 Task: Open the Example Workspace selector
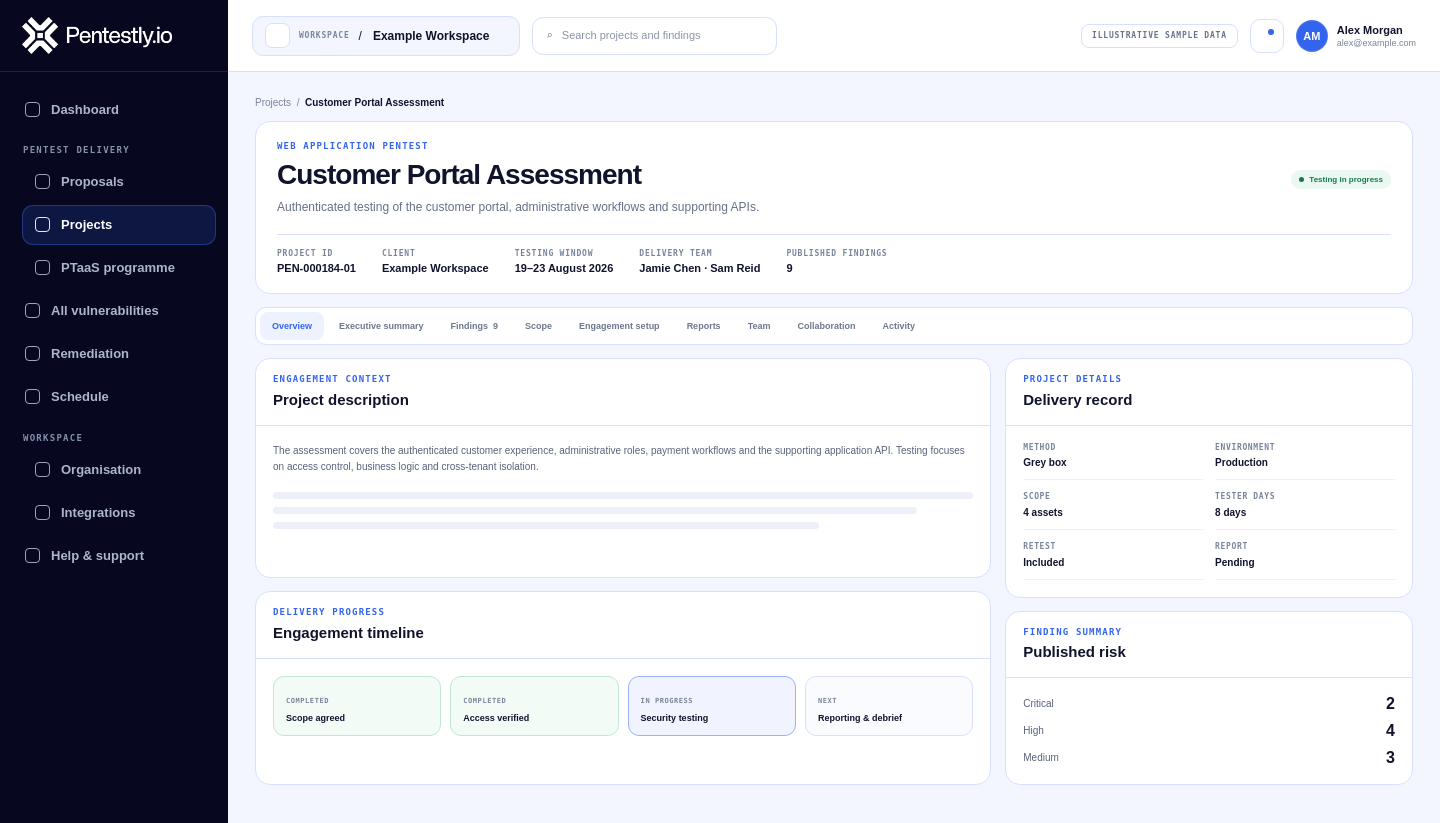coord(386,36)
